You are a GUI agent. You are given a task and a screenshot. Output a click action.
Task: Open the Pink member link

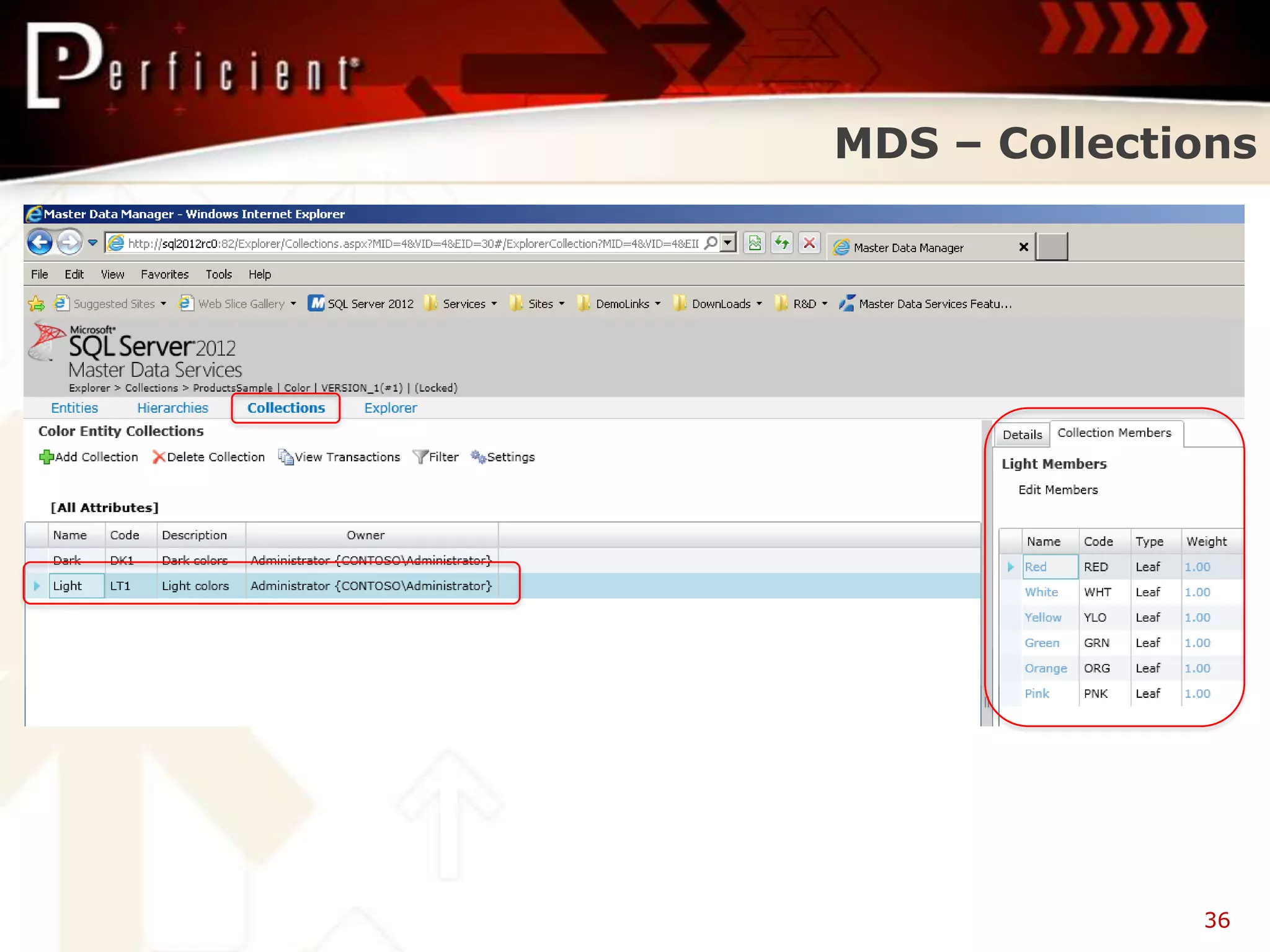(1037, 694)
